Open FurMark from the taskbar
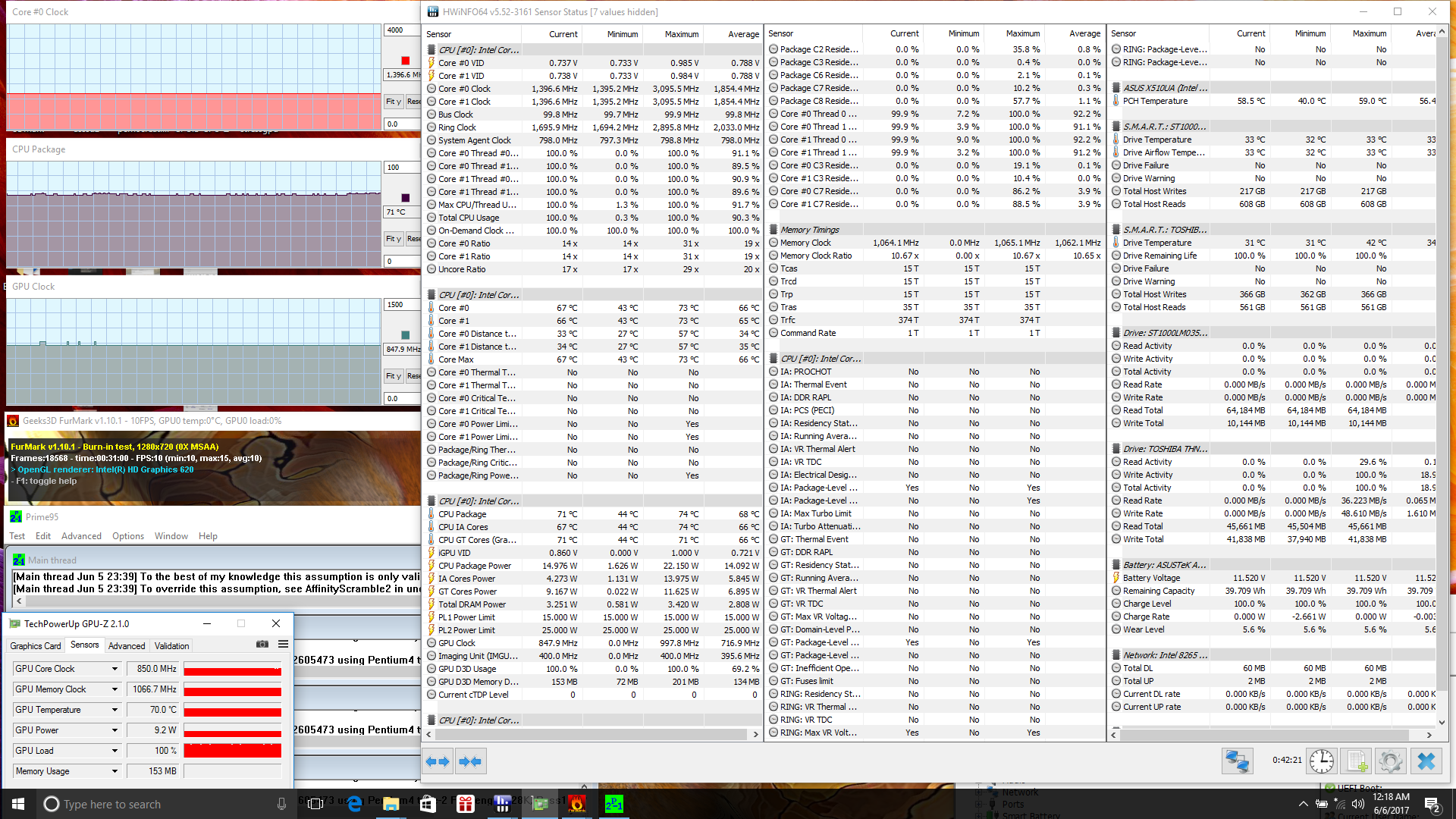The image size is (1456, 819). click(576, 804)
